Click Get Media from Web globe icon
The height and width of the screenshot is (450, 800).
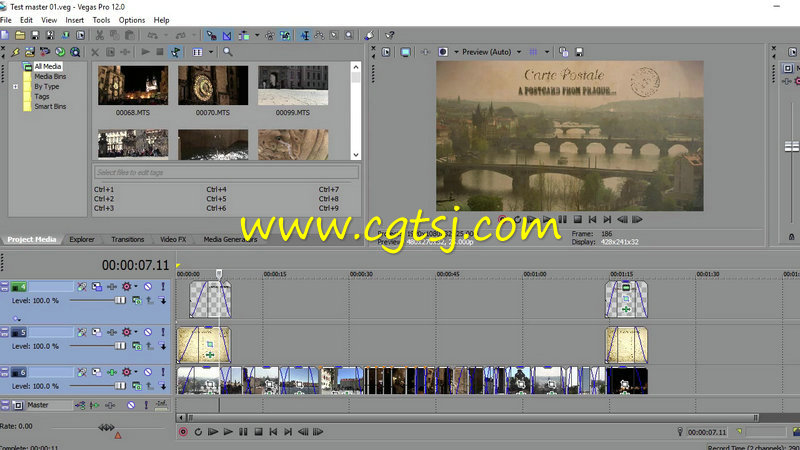coord(60,52)
